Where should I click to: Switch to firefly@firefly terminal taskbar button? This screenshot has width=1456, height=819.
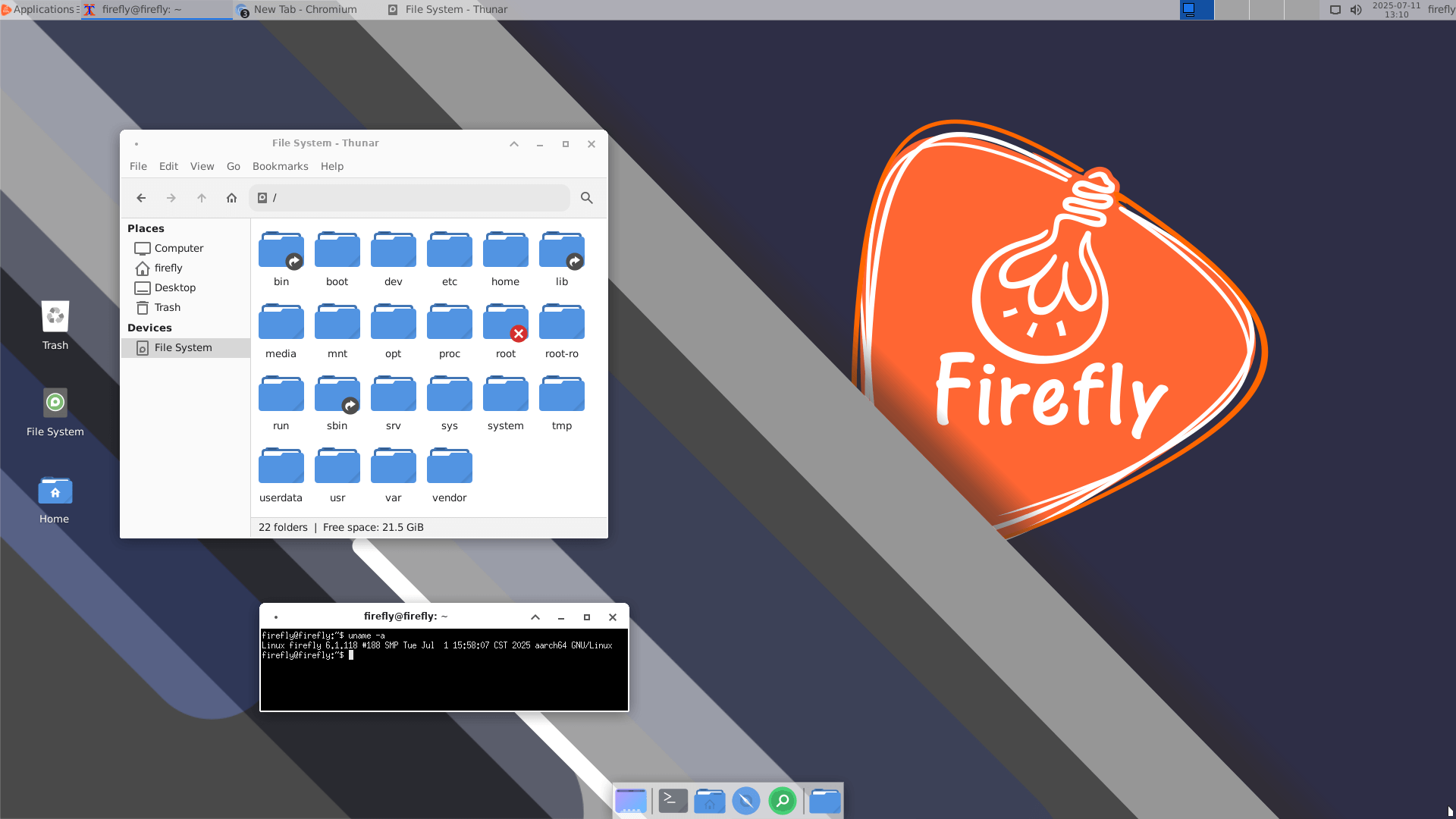157,10
